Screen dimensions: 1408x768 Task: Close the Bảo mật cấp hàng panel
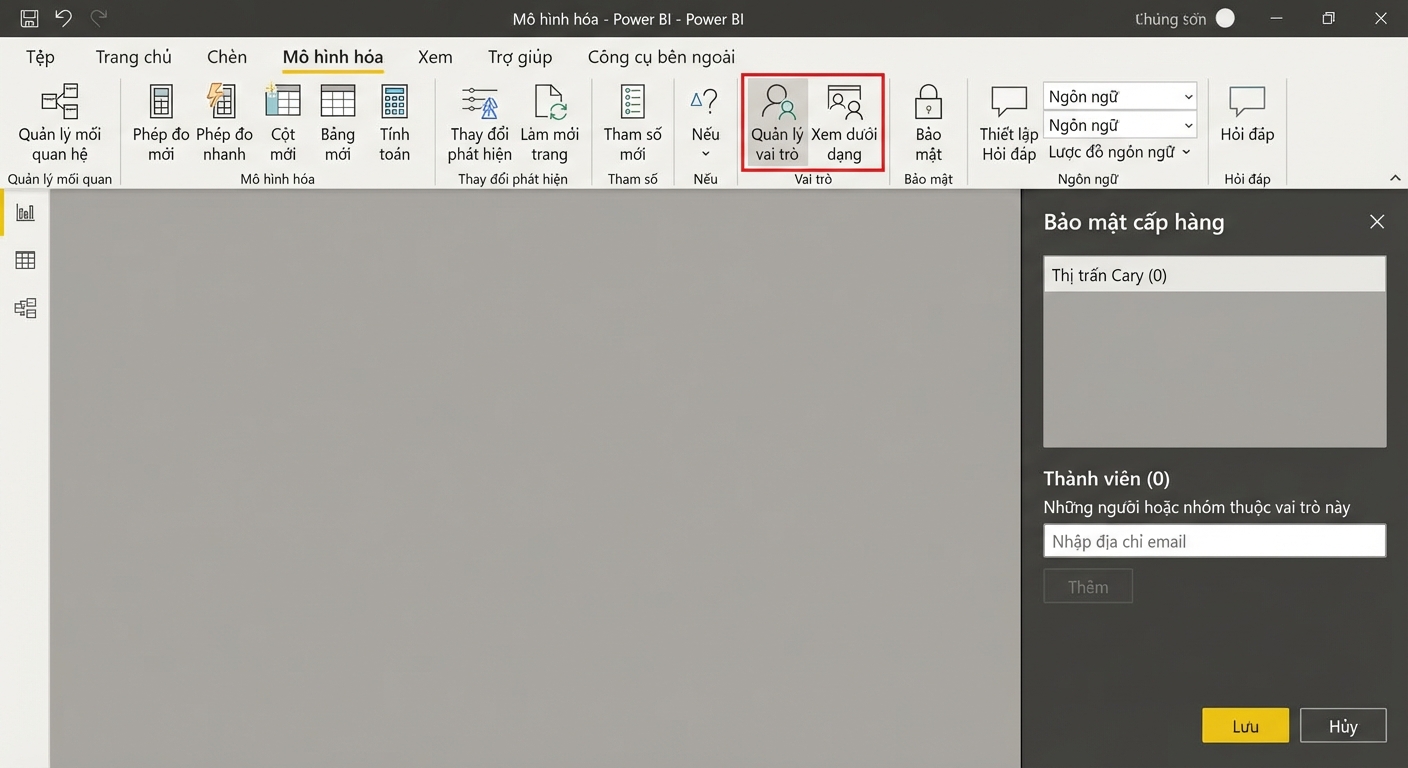click(1377, 222)
